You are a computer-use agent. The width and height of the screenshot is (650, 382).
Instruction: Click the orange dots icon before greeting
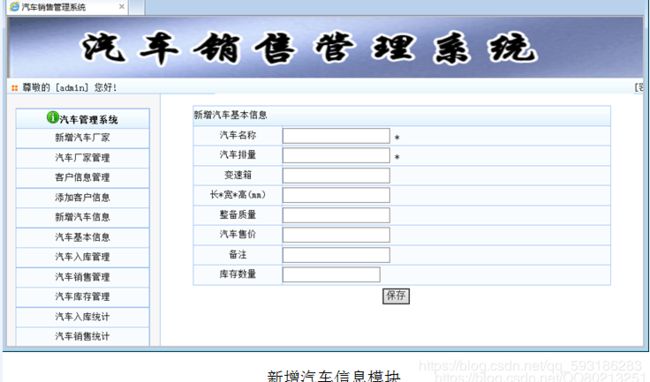[x=15, y=88]
